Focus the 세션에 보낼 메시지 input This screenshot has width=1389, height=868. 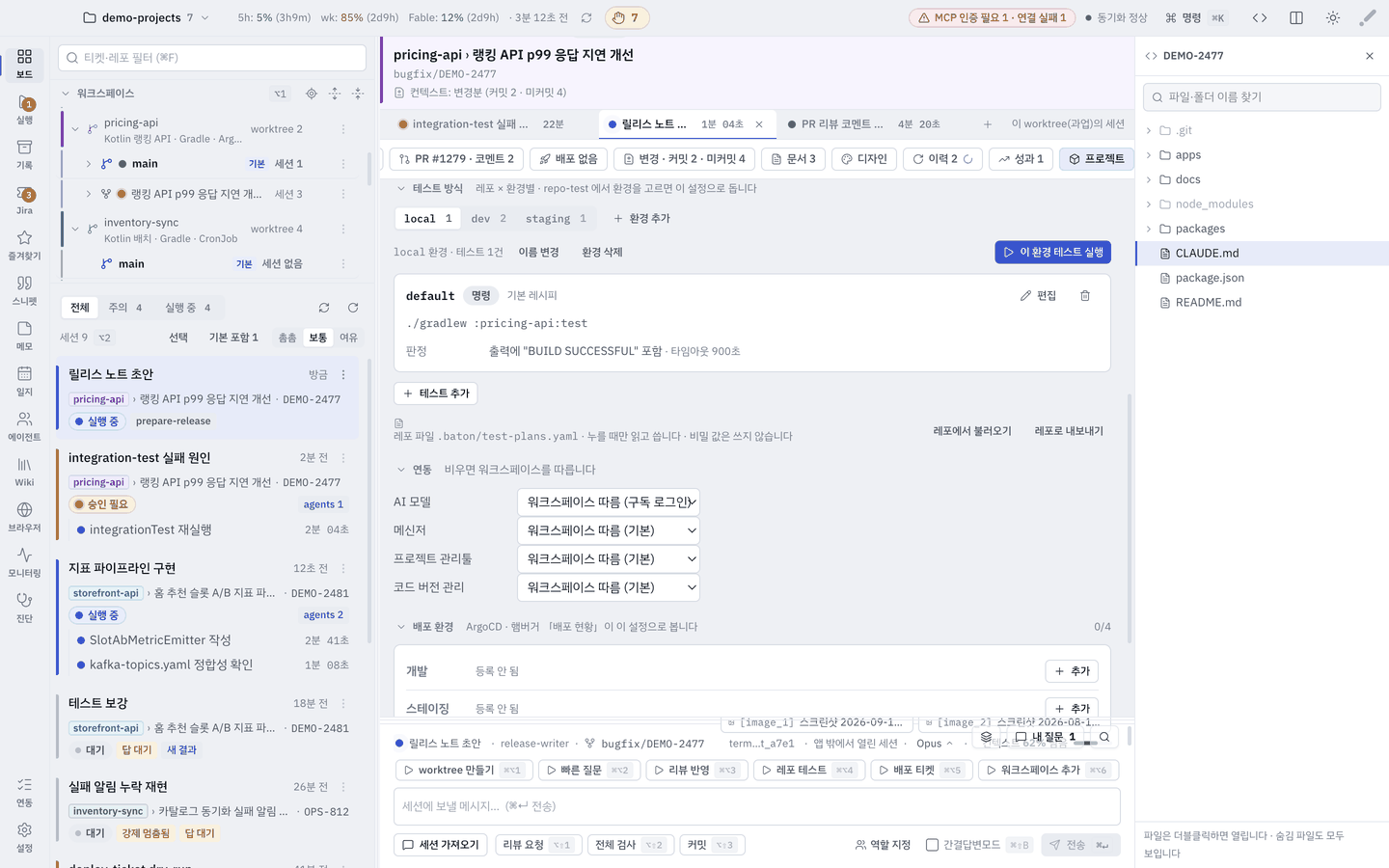757,806
